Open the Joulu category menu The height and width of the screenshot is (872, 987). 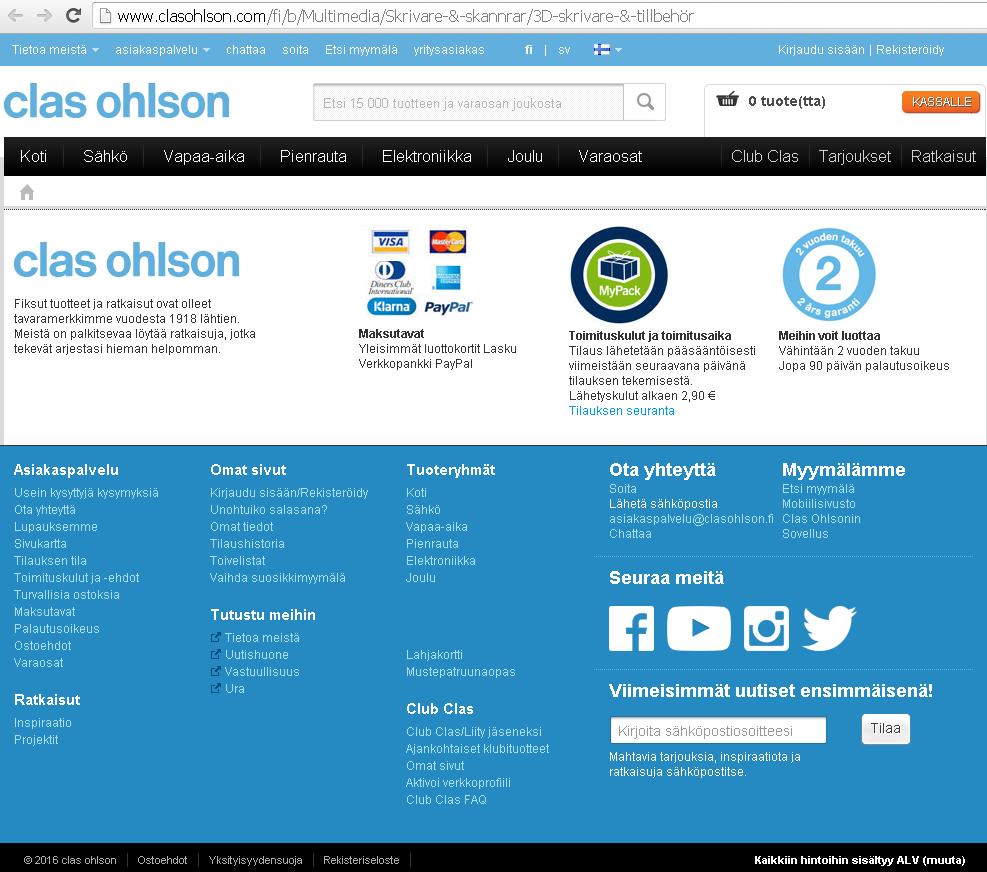click(x=525, y=156)
